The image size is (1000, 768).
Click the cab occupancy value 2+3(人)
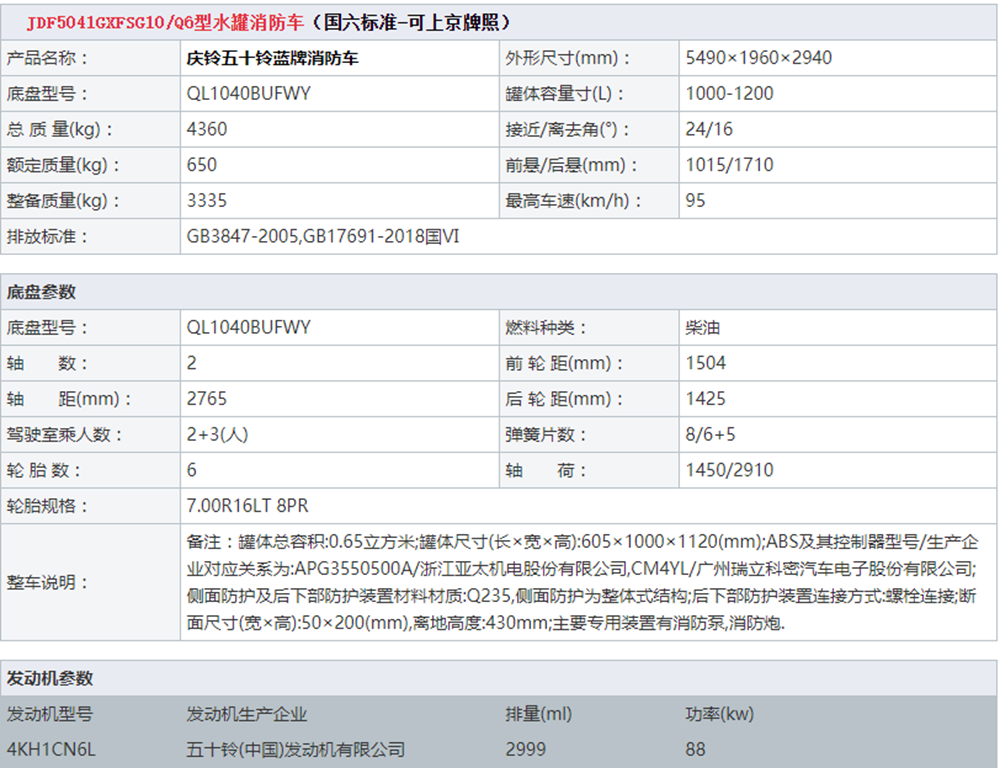[217, 435]
